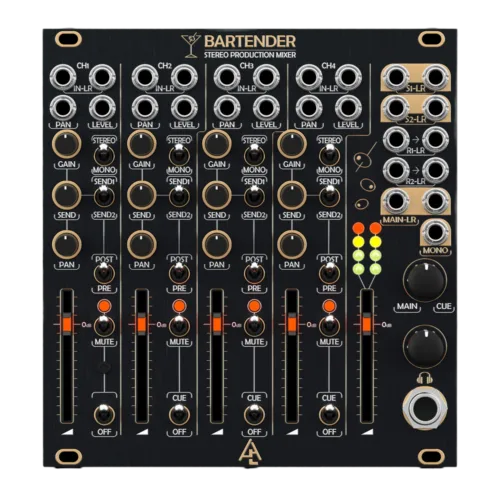
Task: Click the large headphone output jack
Action: (425, 409)
